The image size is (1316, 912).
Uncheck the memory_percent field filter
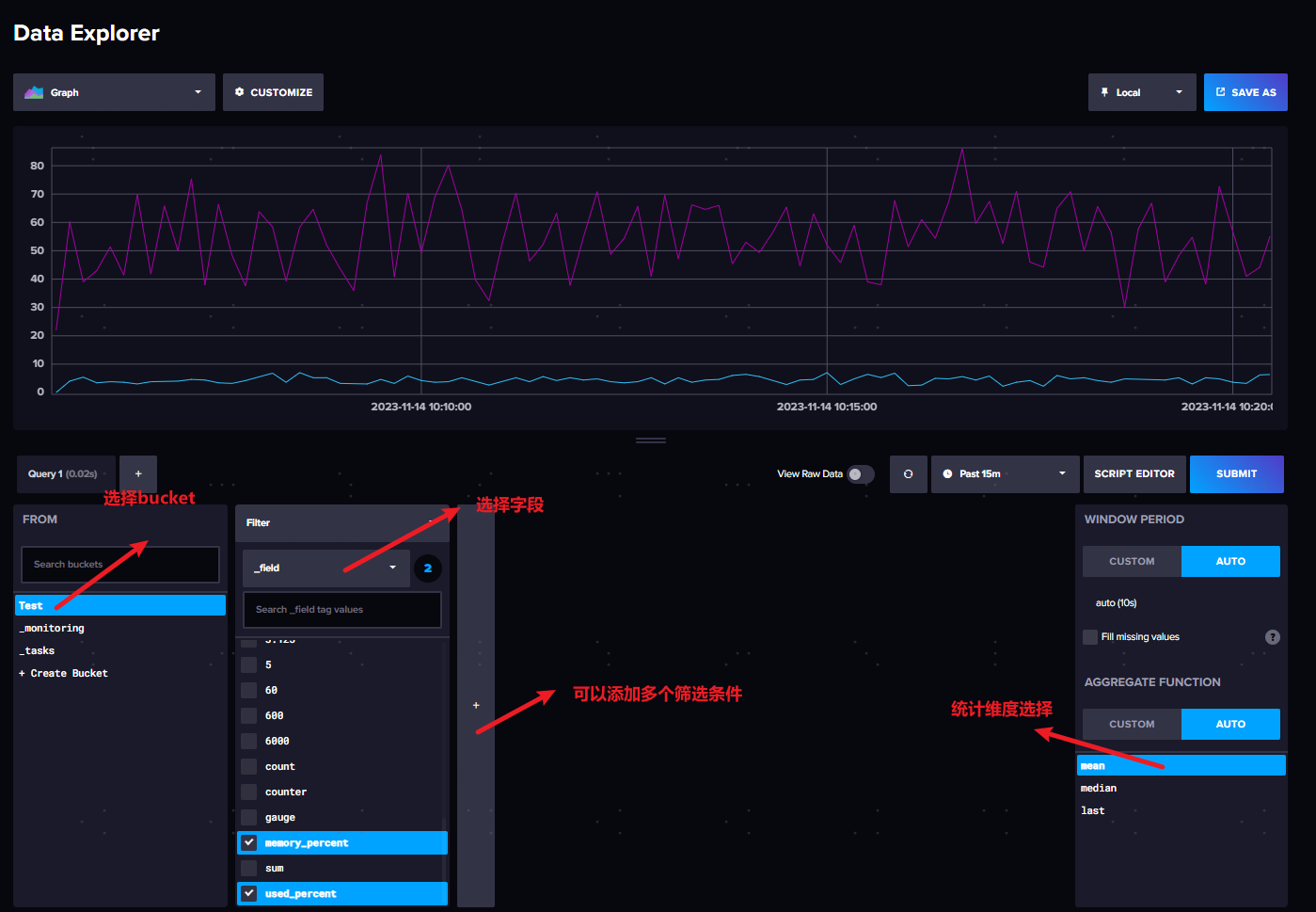(x=248, y=842)
